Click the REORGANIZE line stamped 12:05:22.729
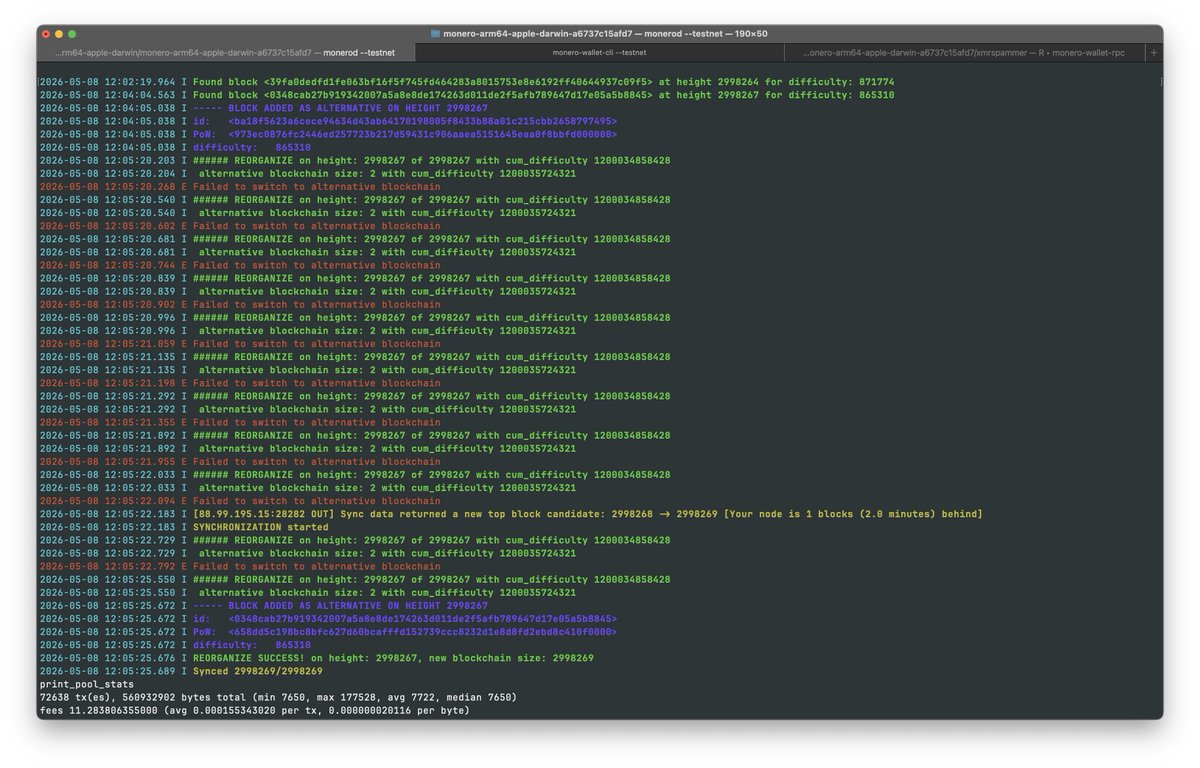The width and height of the screenshot is (1200, 768). pyautogui.click(x=355, y=540)
